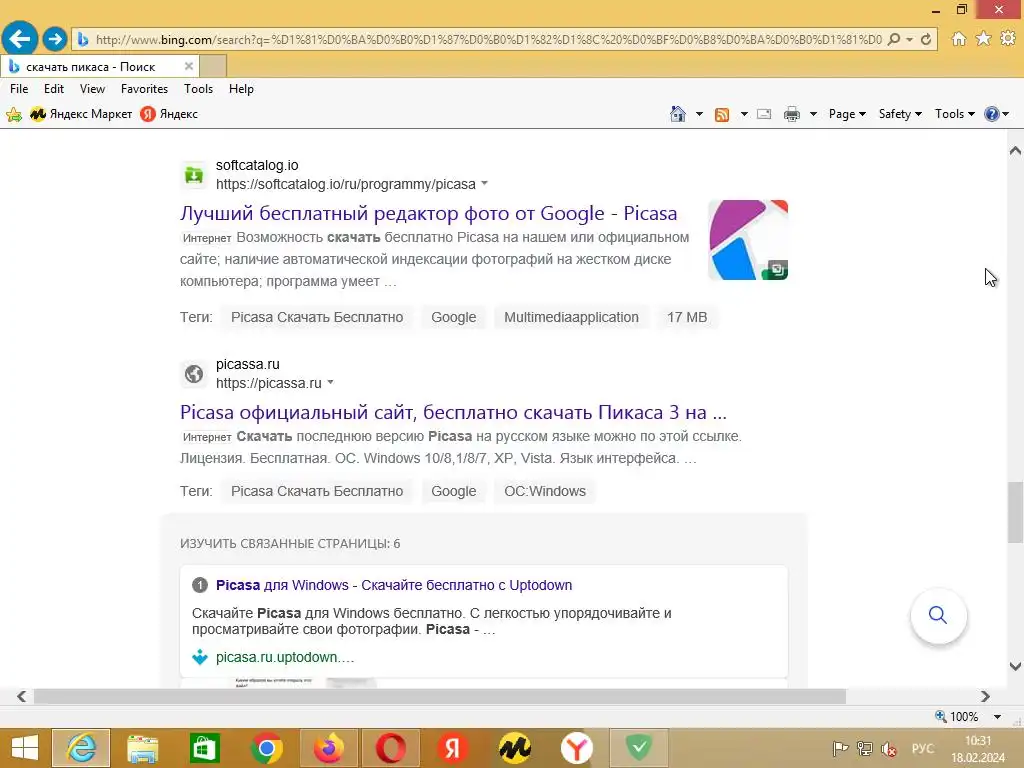The width and height of the screenshot is (1024, 768).
Task: Click the Read mail icon
Action: click(x=764, y=114)
